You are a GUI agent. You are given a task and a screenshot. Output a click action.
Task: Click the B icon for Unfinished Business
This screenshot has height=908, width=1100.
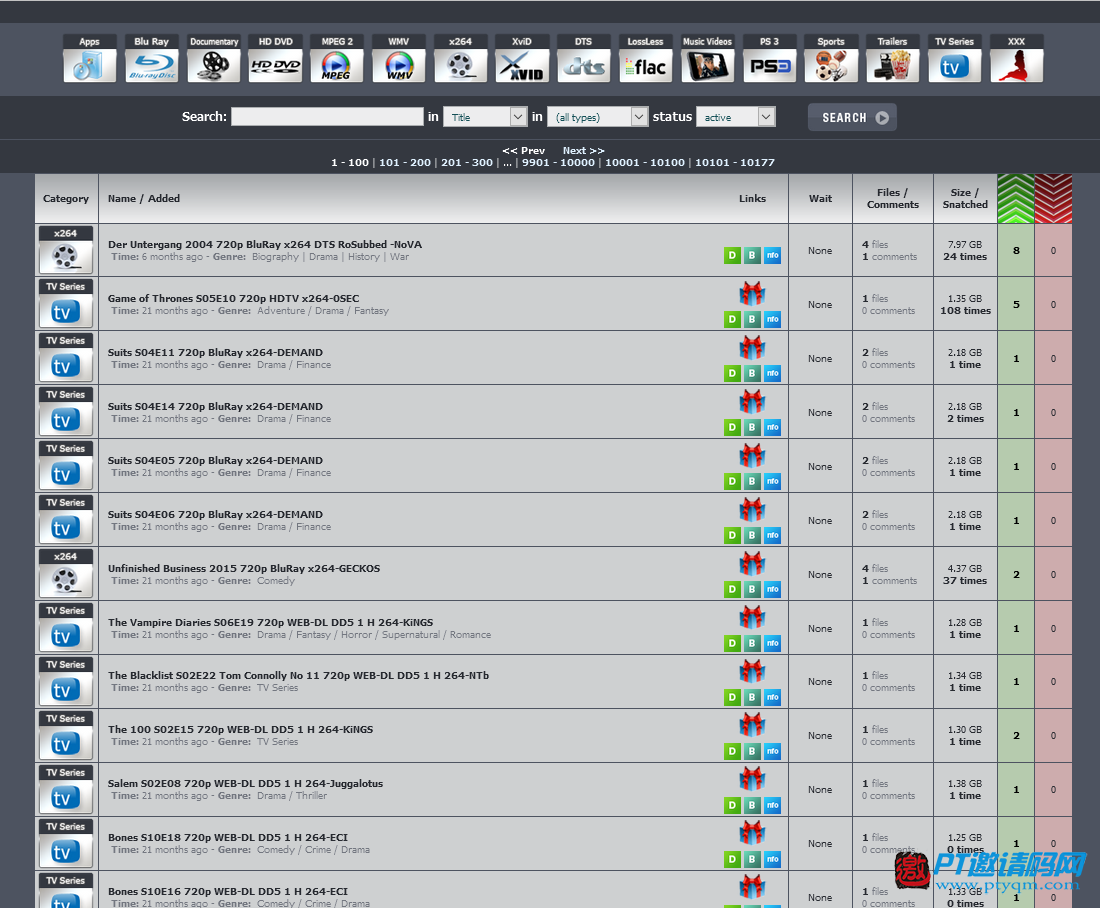(752, 589)
